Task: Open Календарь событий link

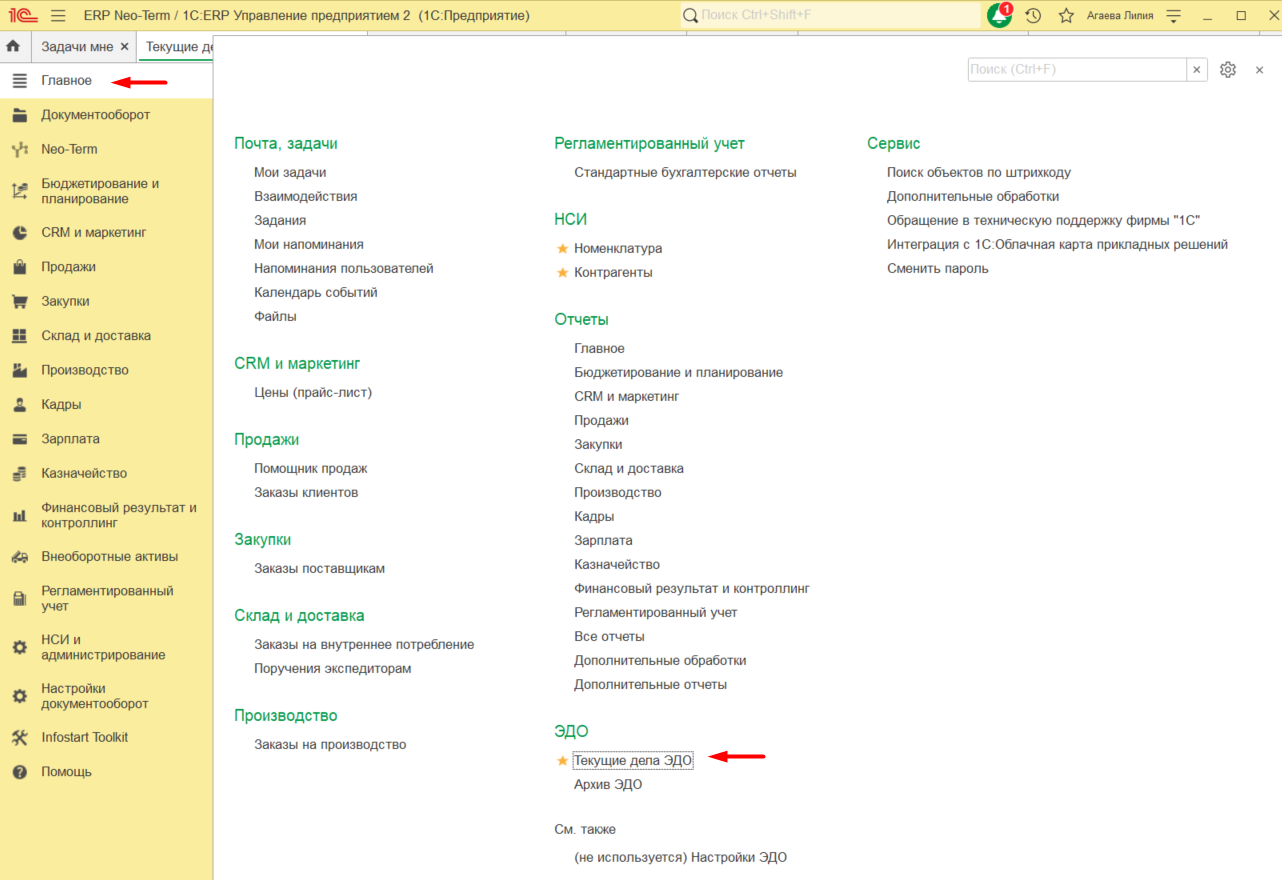Action: tap(316, 292)
